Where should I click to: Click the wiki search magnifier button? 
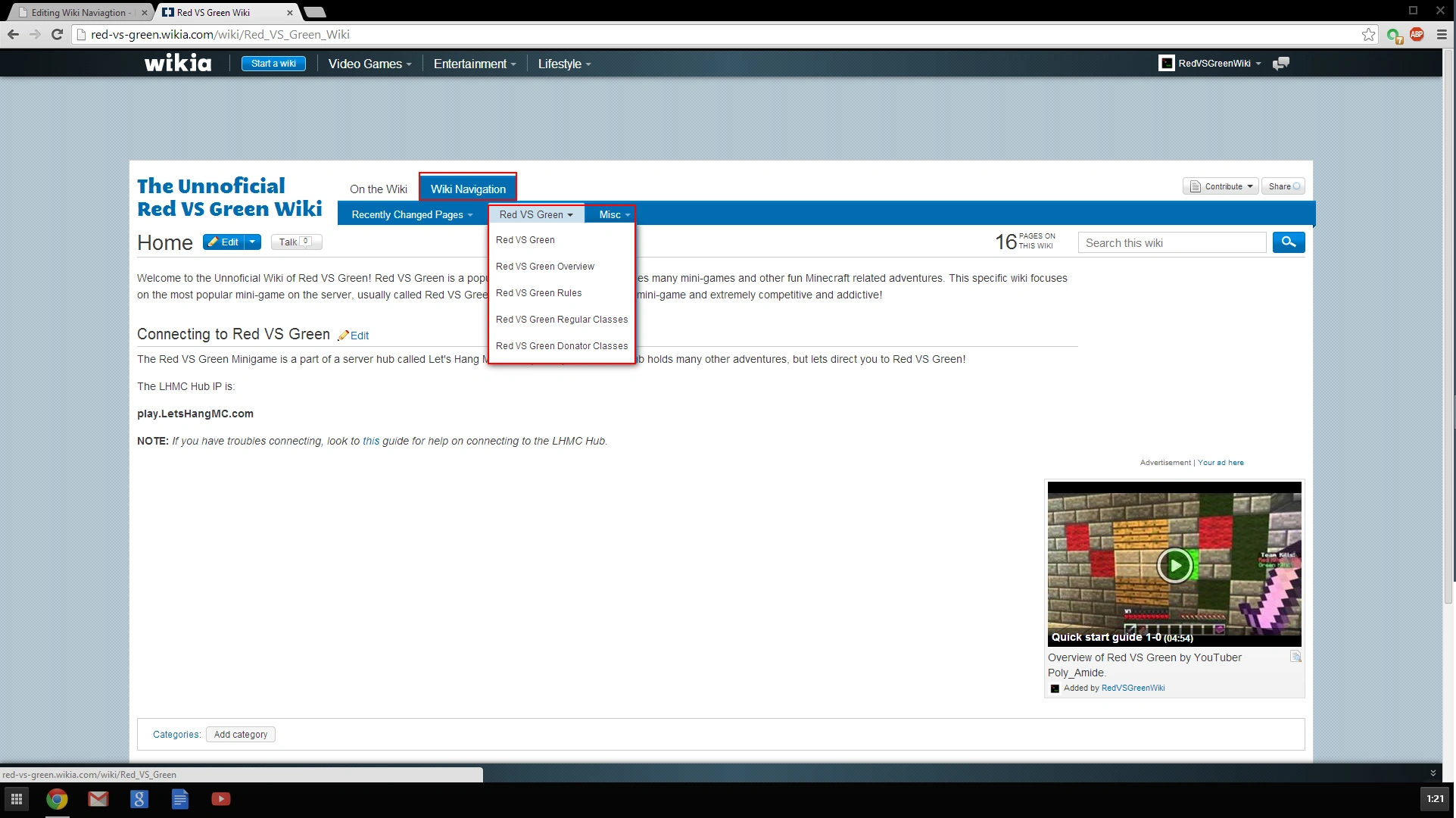point(1288,242)
